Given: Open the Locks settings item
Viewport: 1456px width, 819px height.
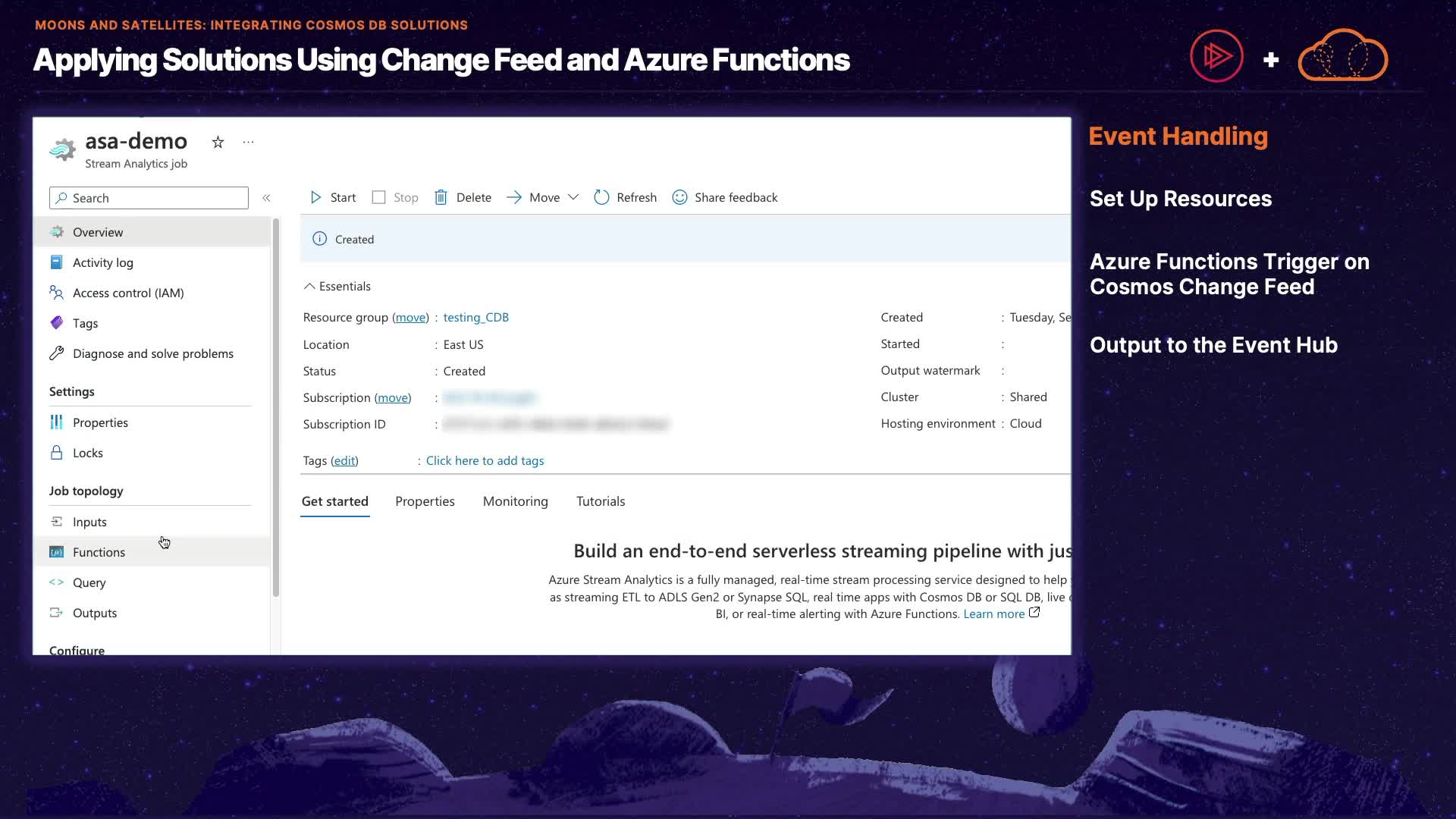Looking at the screenshot, I should [x=87, y=453].
